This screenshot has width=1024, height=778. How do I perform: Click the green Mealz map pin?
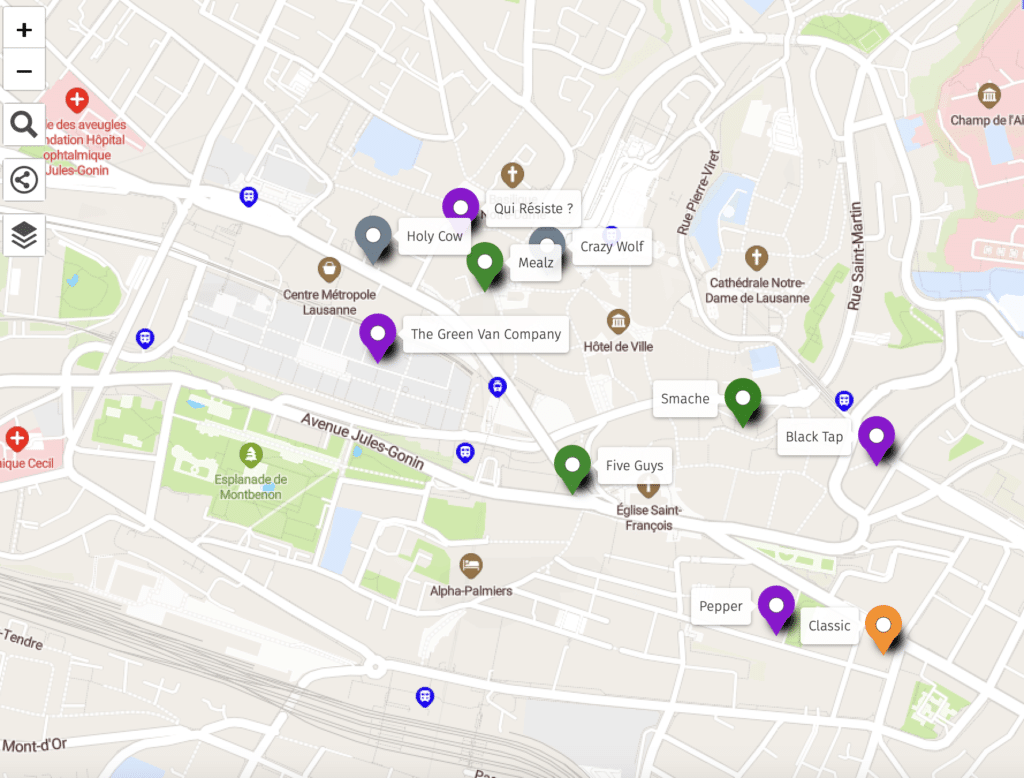click(485, 266)
